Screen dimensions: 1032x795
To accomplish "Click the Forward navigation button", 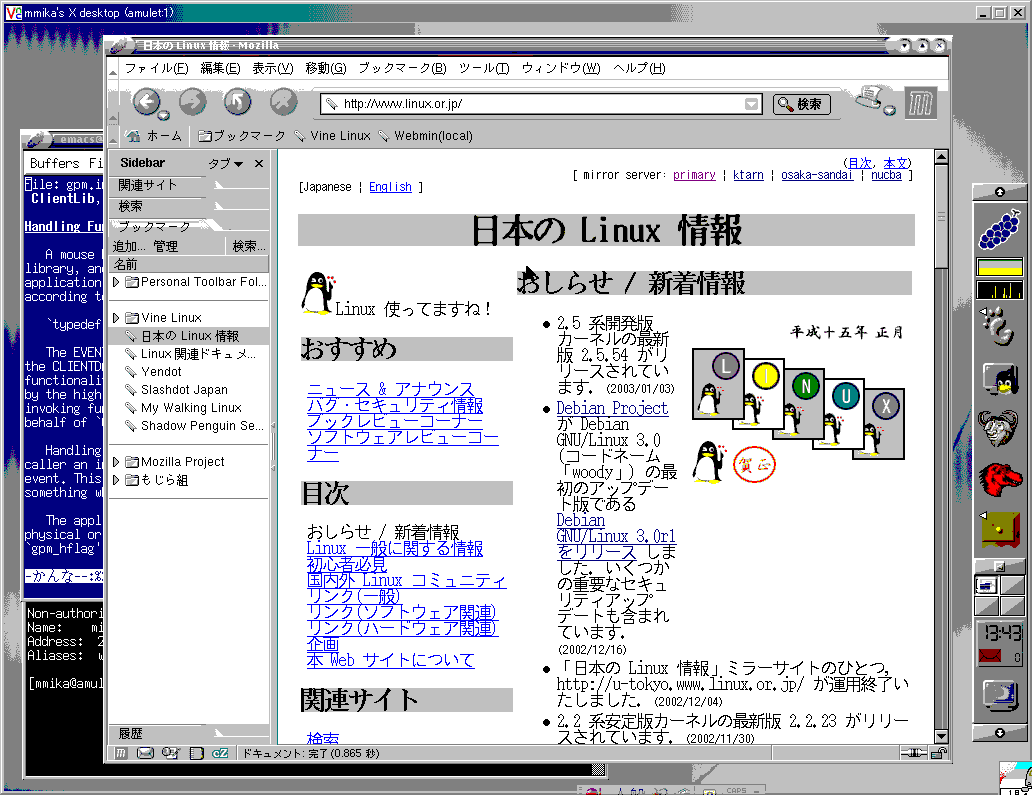I will coord(193,102).
